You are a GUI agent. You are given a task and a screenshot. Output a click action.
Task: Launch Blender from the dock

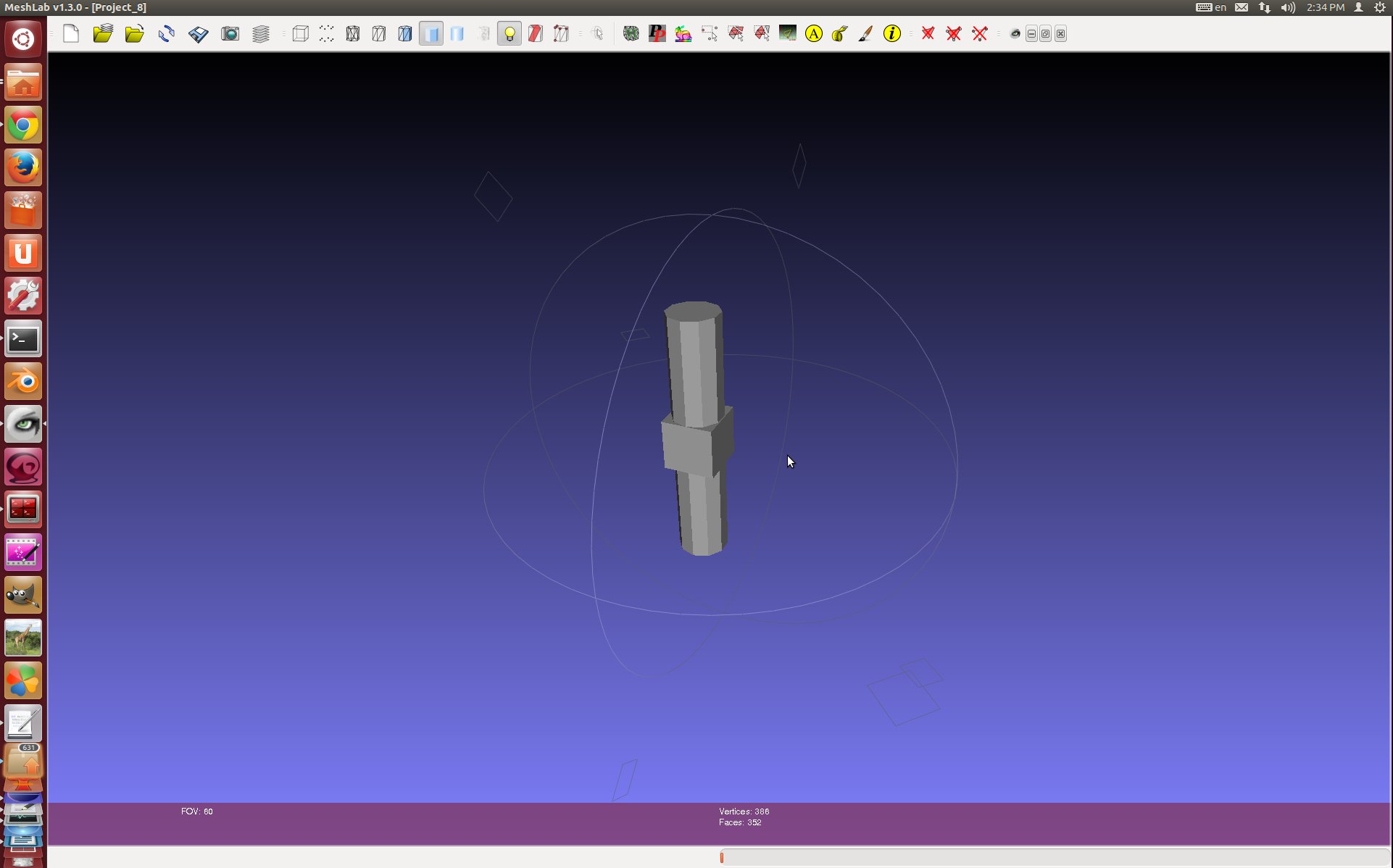point(23,382)
